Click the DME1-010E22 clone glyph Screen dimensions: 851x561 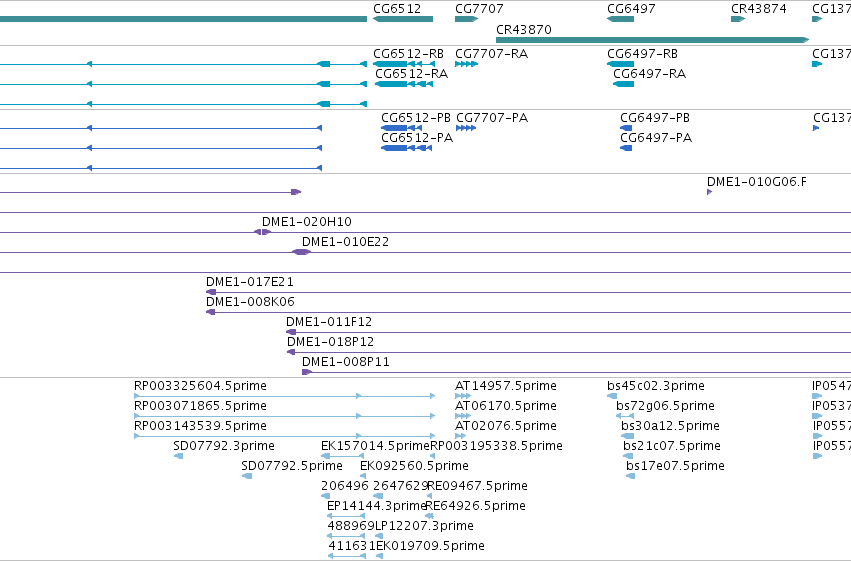coord(301,252)
